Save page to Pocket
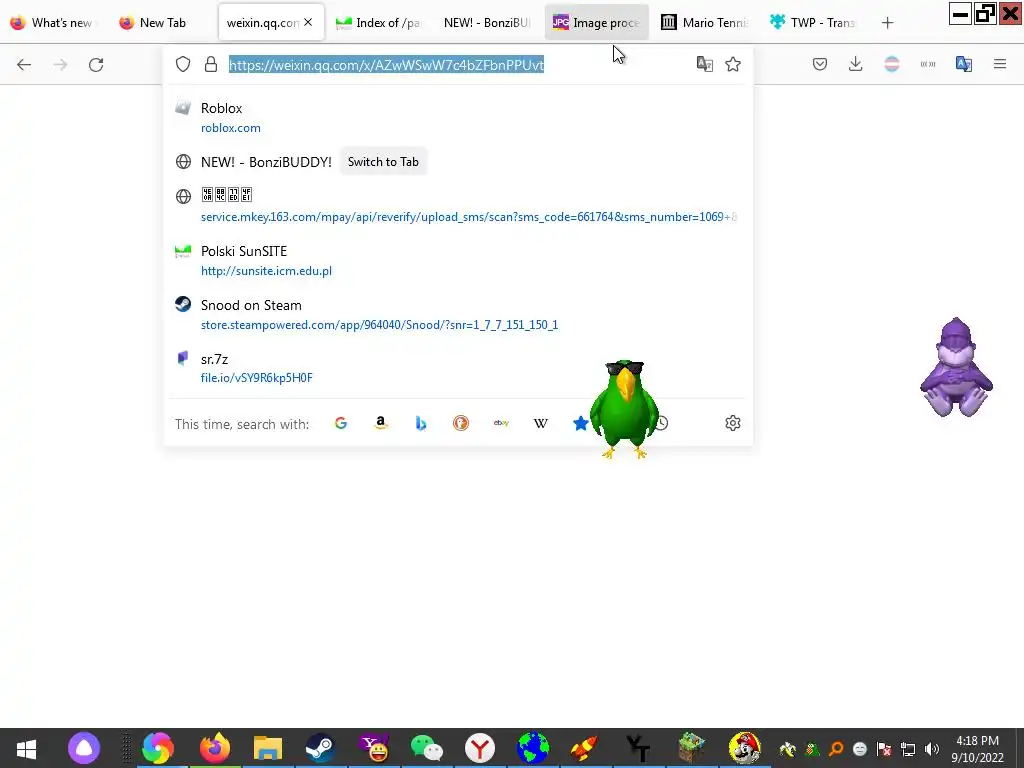This screenshot has width=1024, height=768. click(x=820, y=64)
